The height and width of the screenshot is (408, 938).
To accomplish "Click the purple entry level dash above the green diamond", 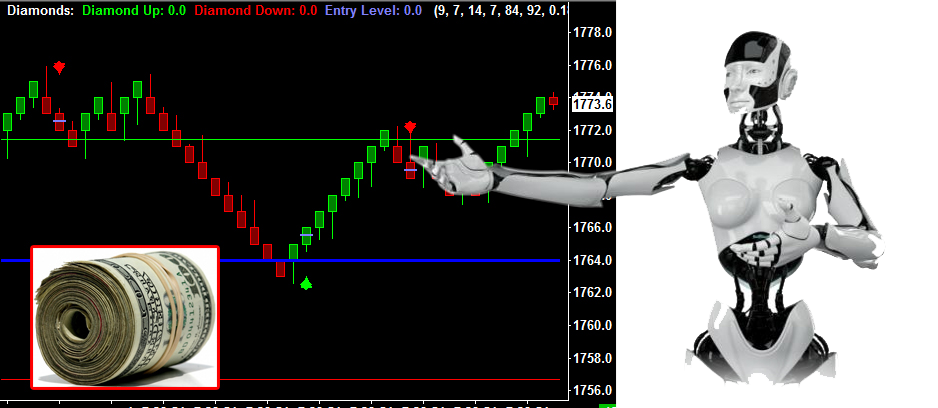I will tap(306, 235).
